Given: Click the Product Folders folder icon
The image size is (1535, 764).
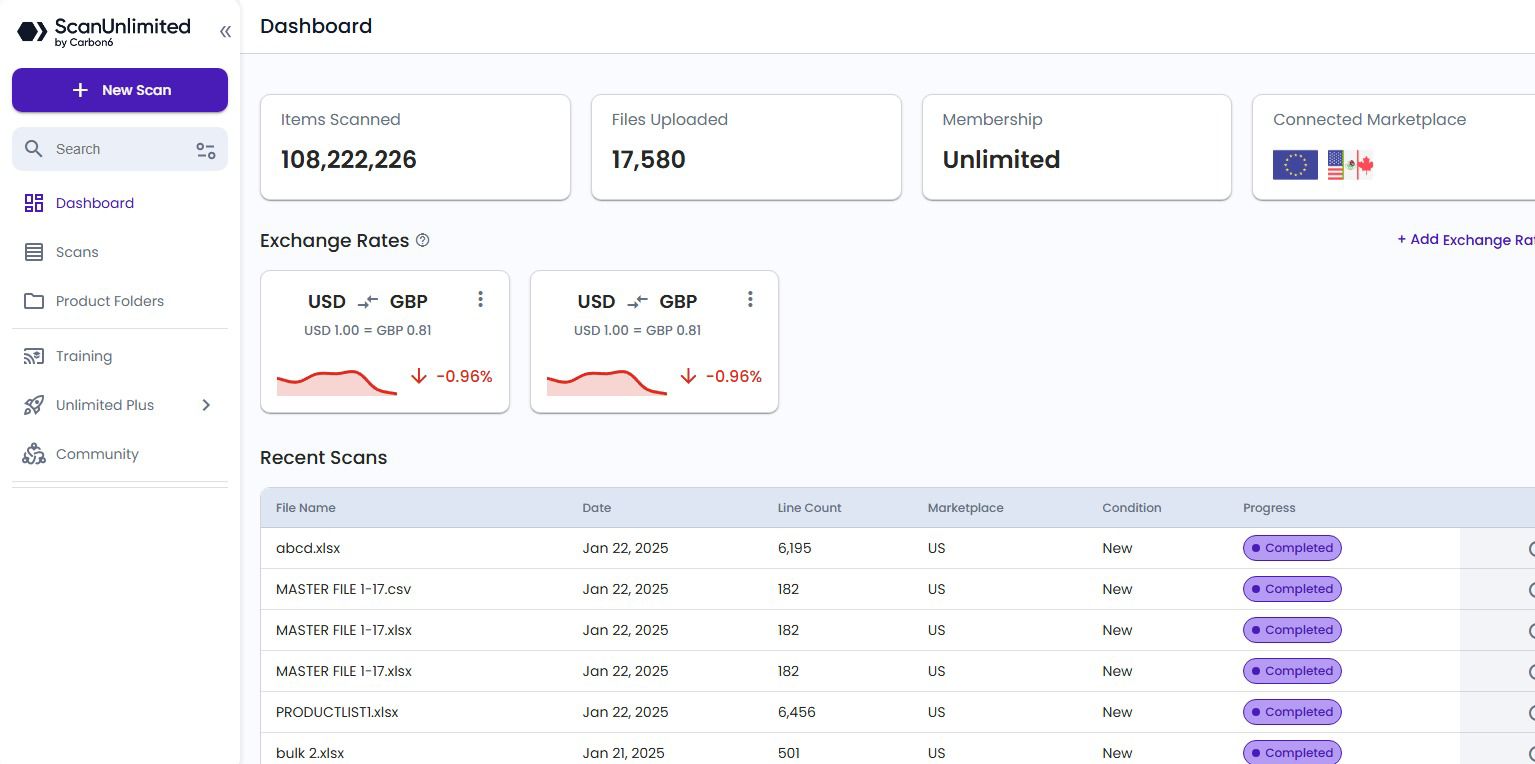Looking at the screenshot, I should 34,301.
